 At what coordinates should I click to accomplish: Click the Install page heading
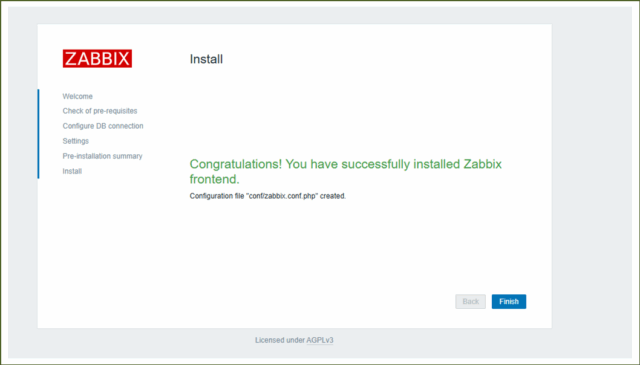[206, 59]
